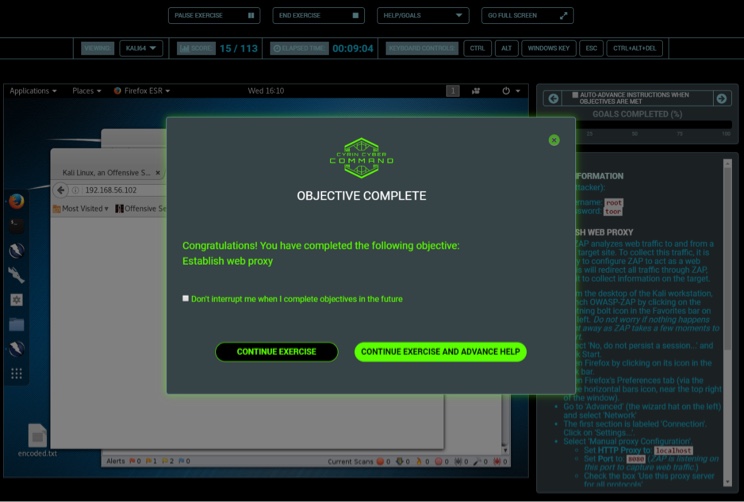Go to previous instruction with left arrow
The width and height of the screenshot is (744, 502).
point(553,98)
